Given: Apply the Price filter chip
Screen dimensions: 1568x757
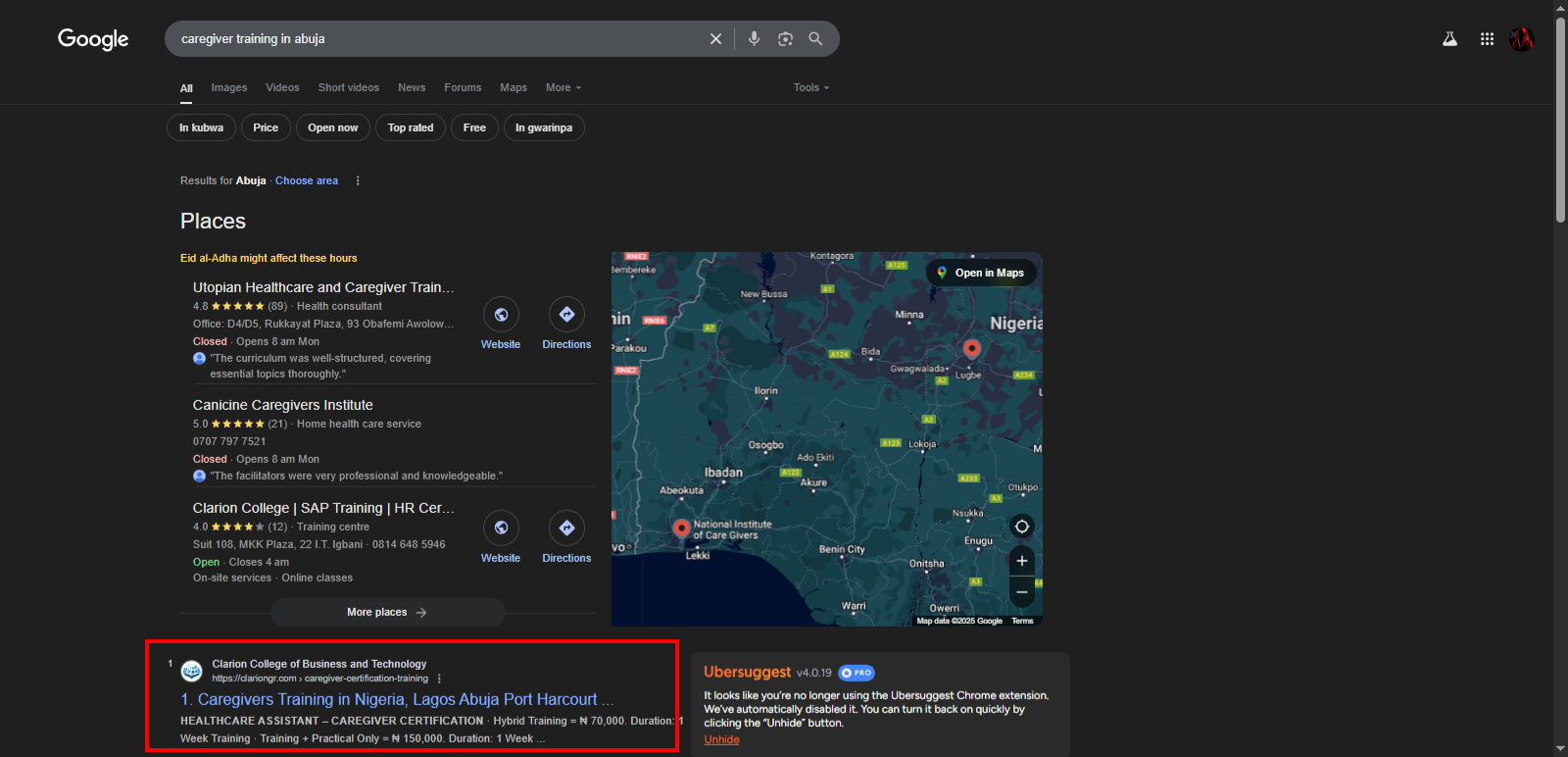Looking at the screenshot, I should (x=266, y=127).
